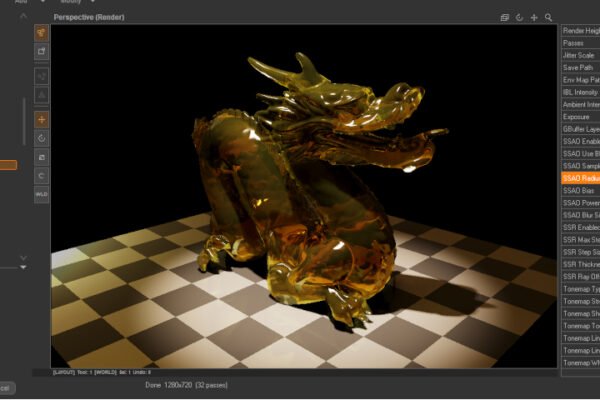600x400 pixels.
Task: Activate the orange move (plus) tool
Action: [x=41, y=120]
